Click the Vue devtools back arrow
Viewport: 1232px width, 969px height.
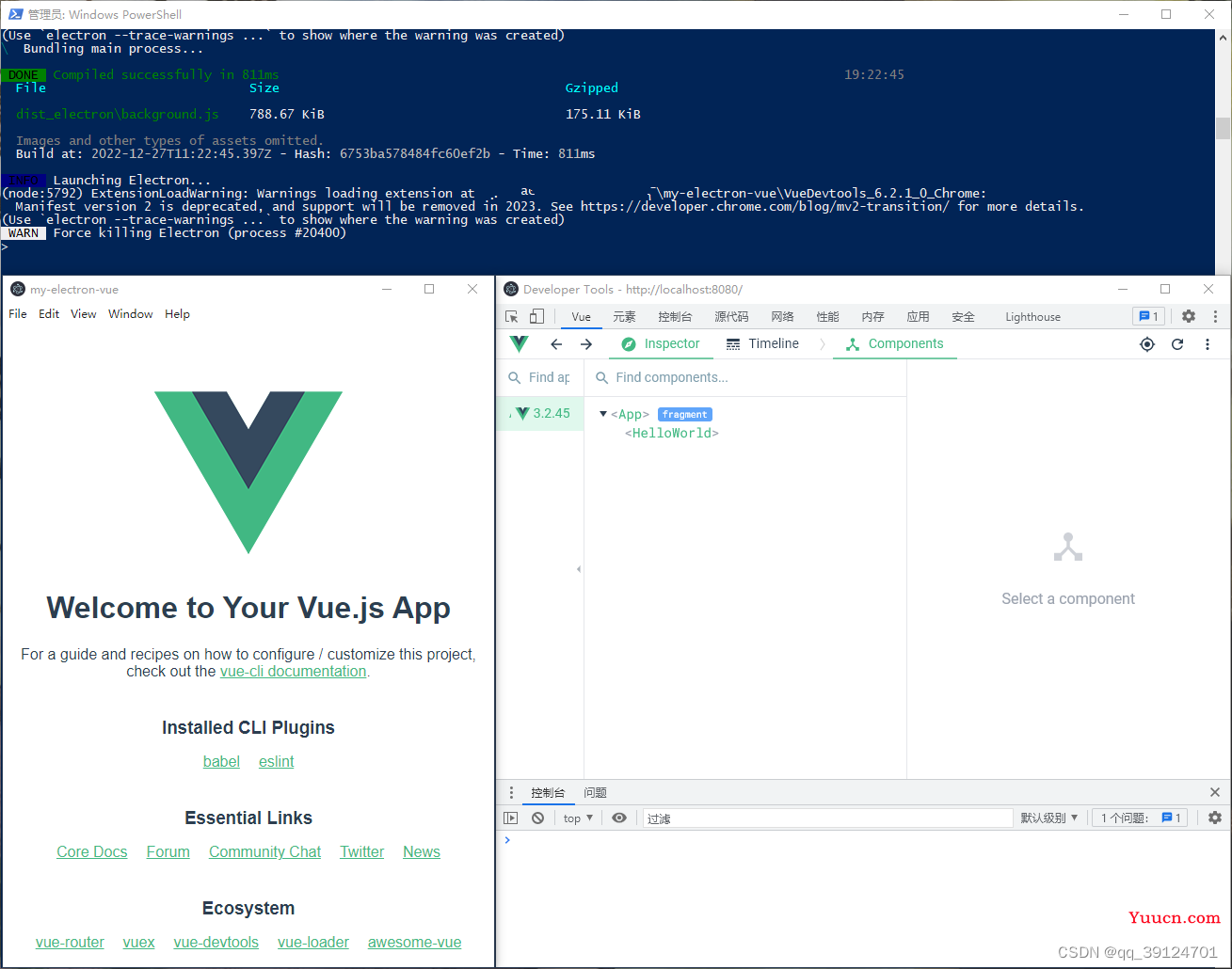pos(556,344)
